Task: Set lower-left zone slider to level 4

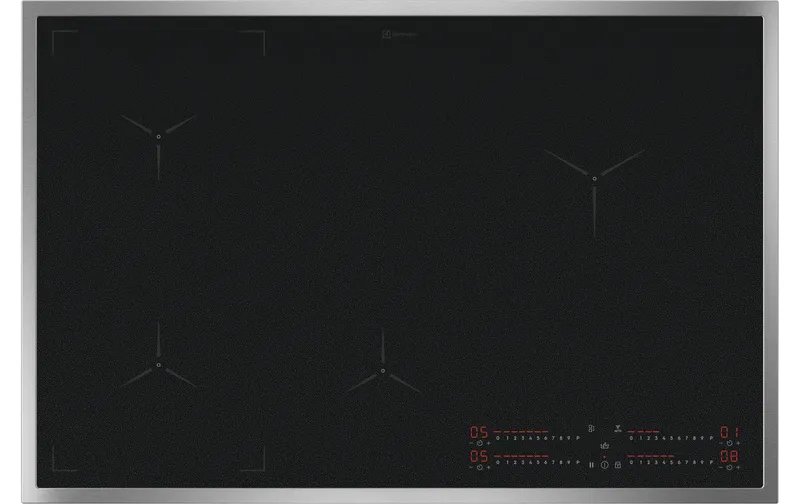Action: tap(531, 462)
